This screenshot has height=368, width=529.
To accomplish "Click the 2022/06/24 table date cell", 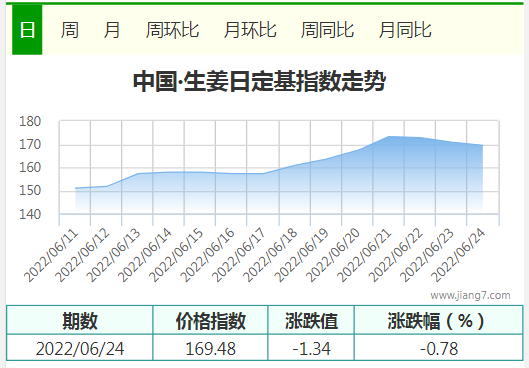I will point(80,348).
